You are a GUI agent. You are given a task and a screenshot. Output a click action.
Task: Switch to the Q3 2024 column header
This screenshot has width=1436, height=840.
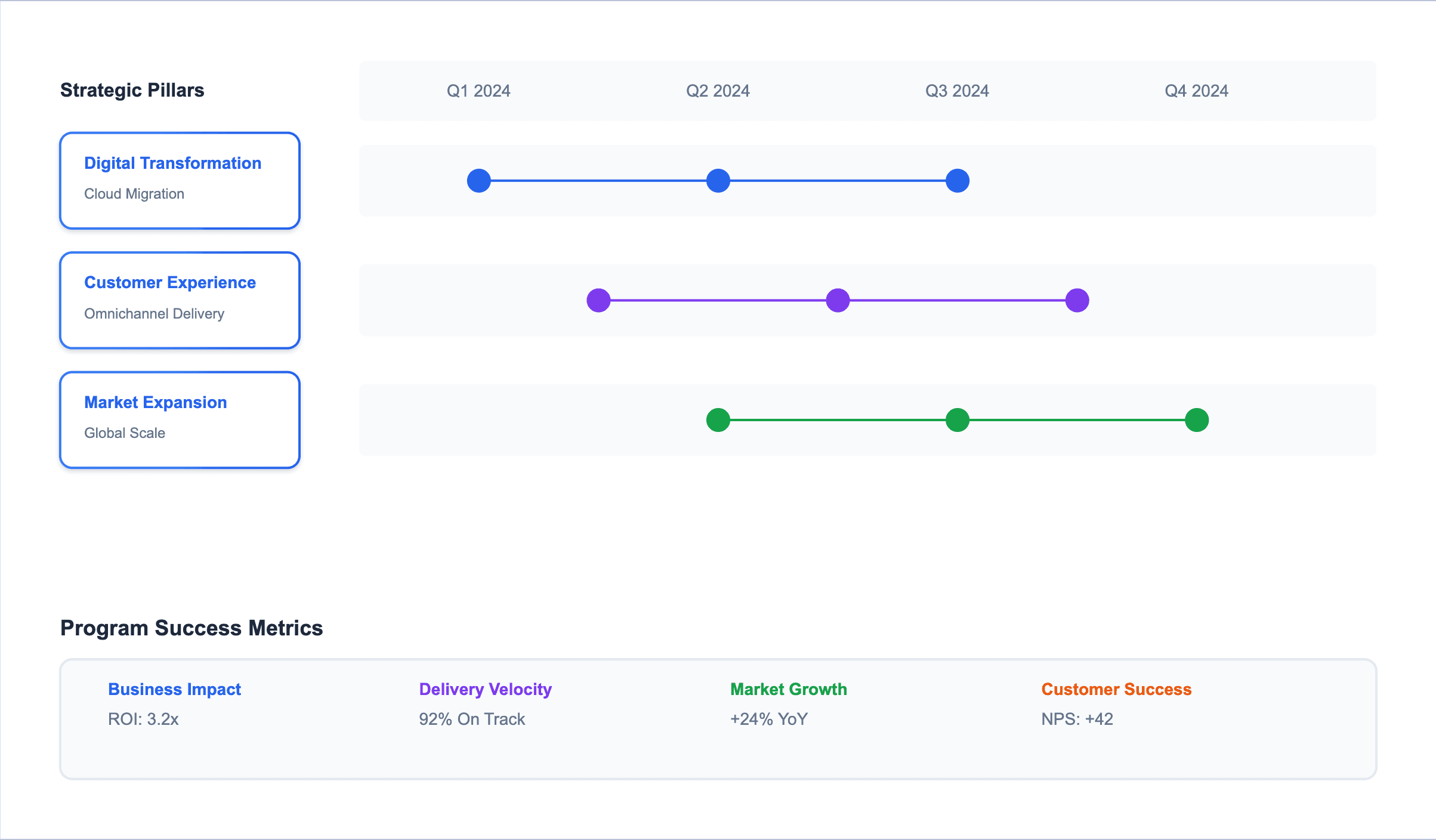[957, 91]
